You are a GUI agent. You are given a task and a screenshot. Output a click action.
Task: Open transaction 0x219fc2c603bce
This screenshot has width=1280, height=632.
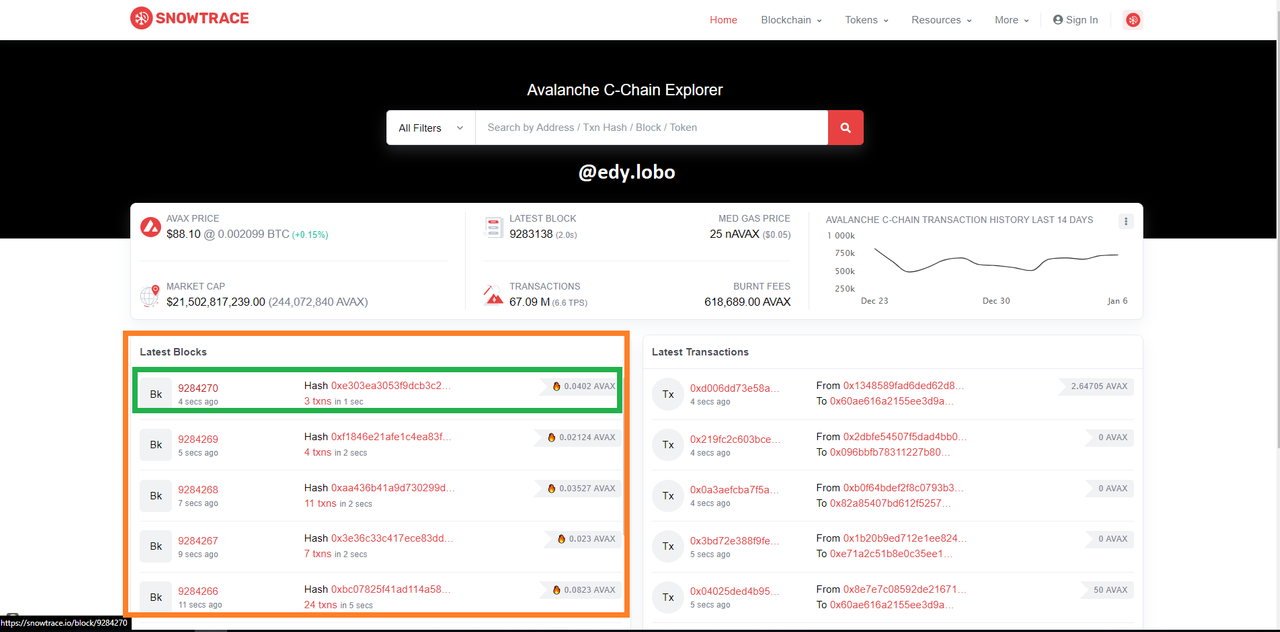pyautogui.click(x=734, y=439)
